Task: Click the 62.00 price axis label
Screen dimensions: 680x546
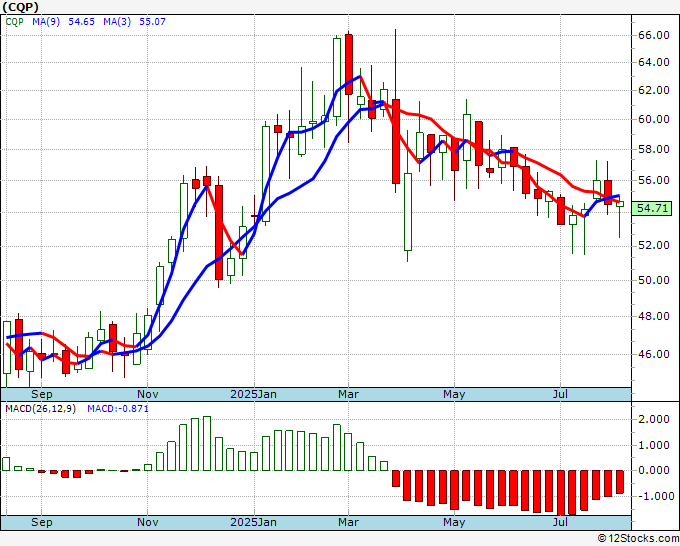Action: (654, 91)
